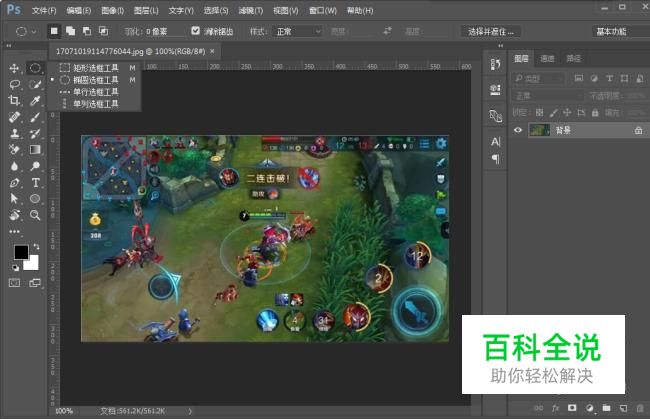
Task: Expand the status bar info arrow
Action: 190,411
